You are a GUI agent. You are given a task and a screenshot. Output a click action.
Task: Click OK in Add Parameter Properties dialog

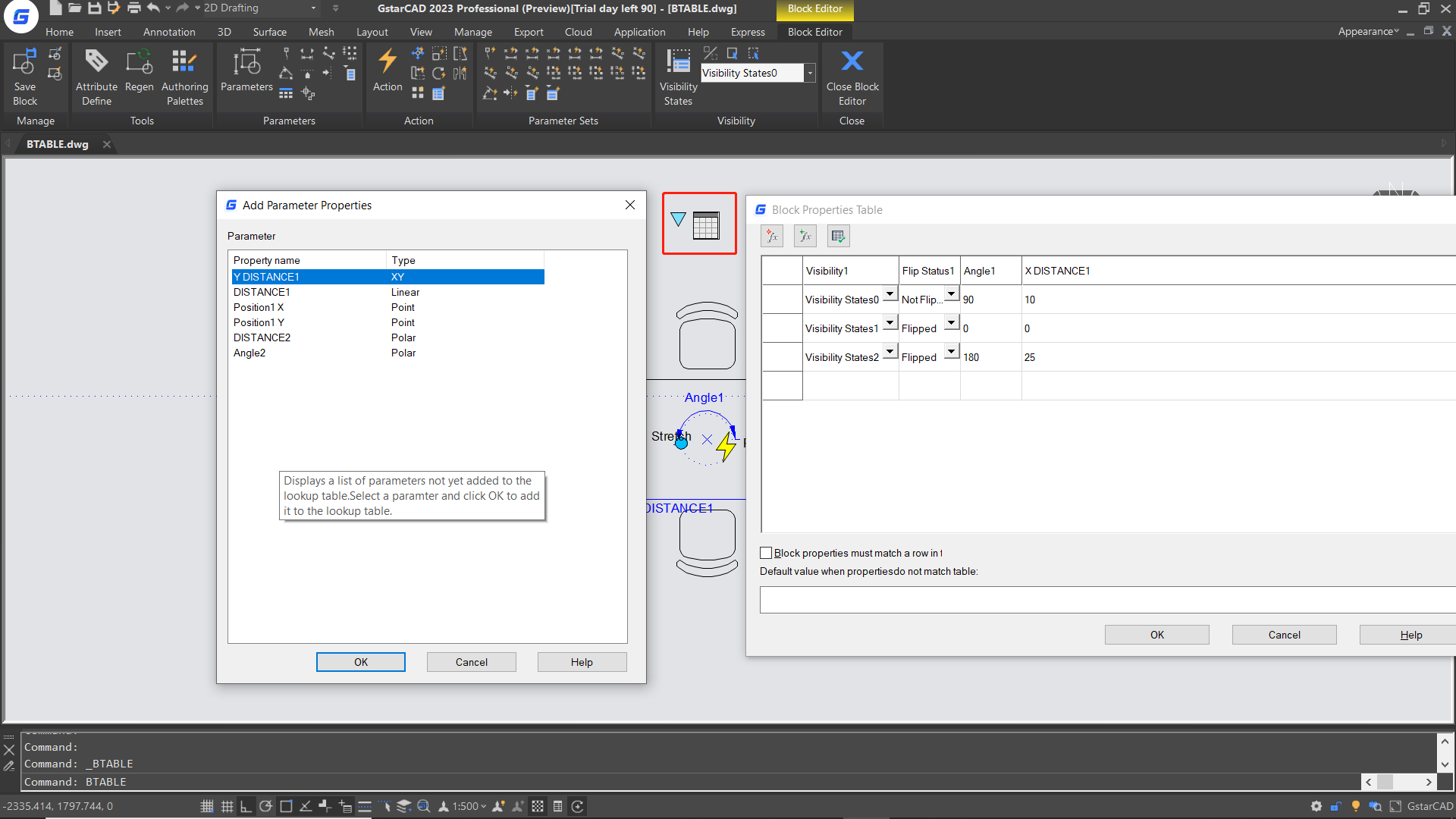361,662
